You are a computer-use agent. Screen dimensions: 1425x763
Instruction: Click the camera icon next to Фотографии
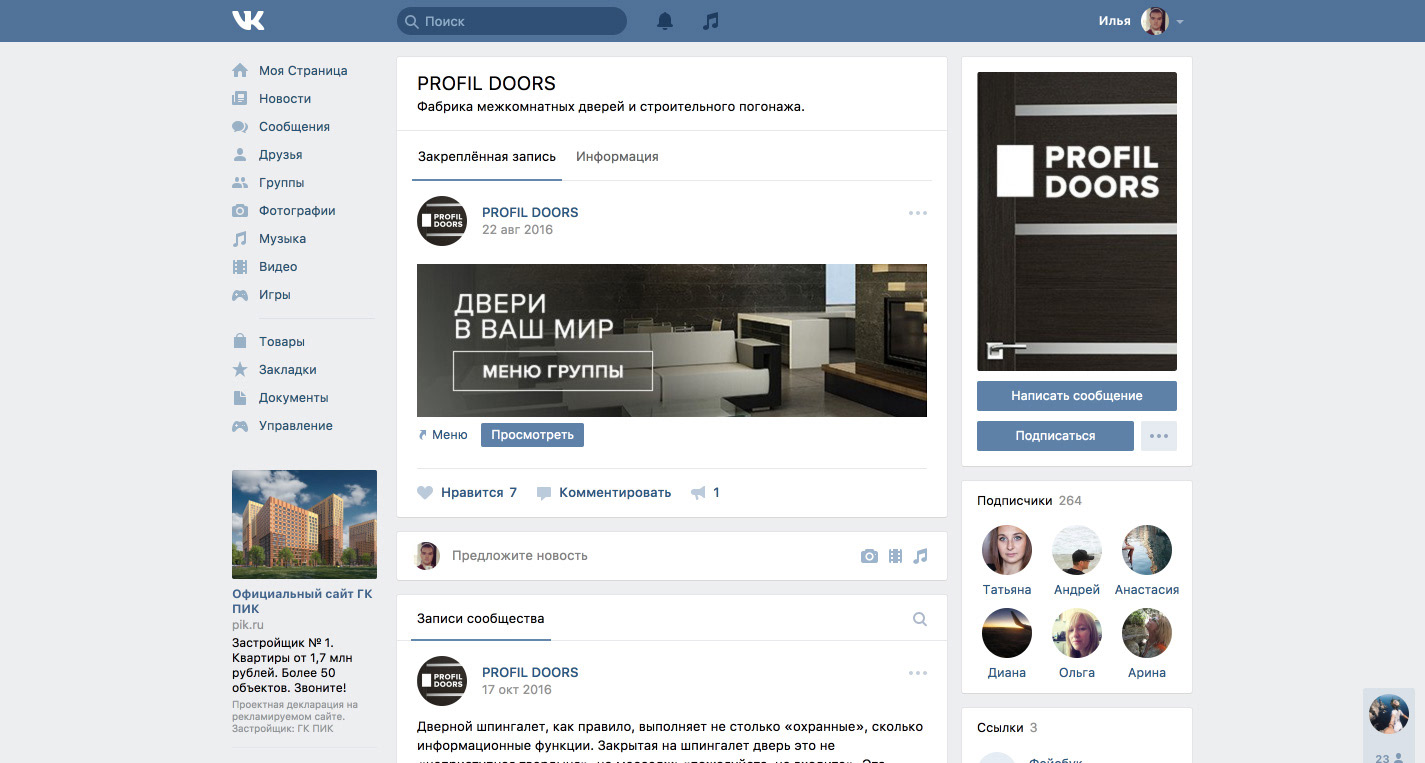(240, 211)
